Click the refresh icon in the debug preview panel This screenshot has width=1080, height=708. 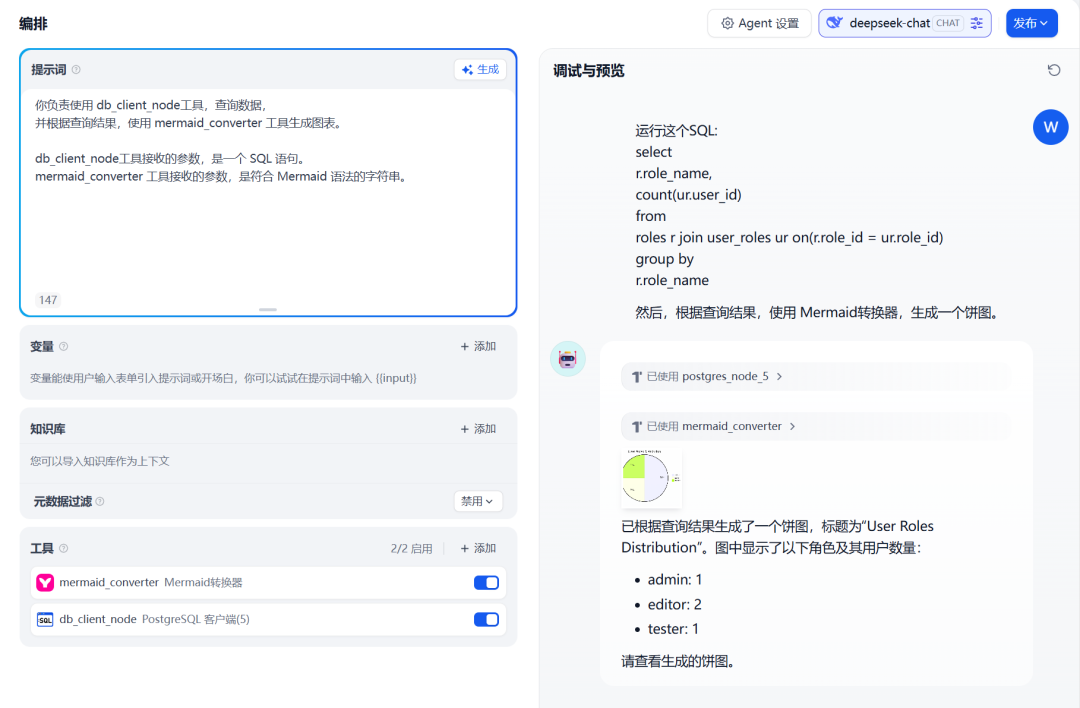tap(1054, 70)
